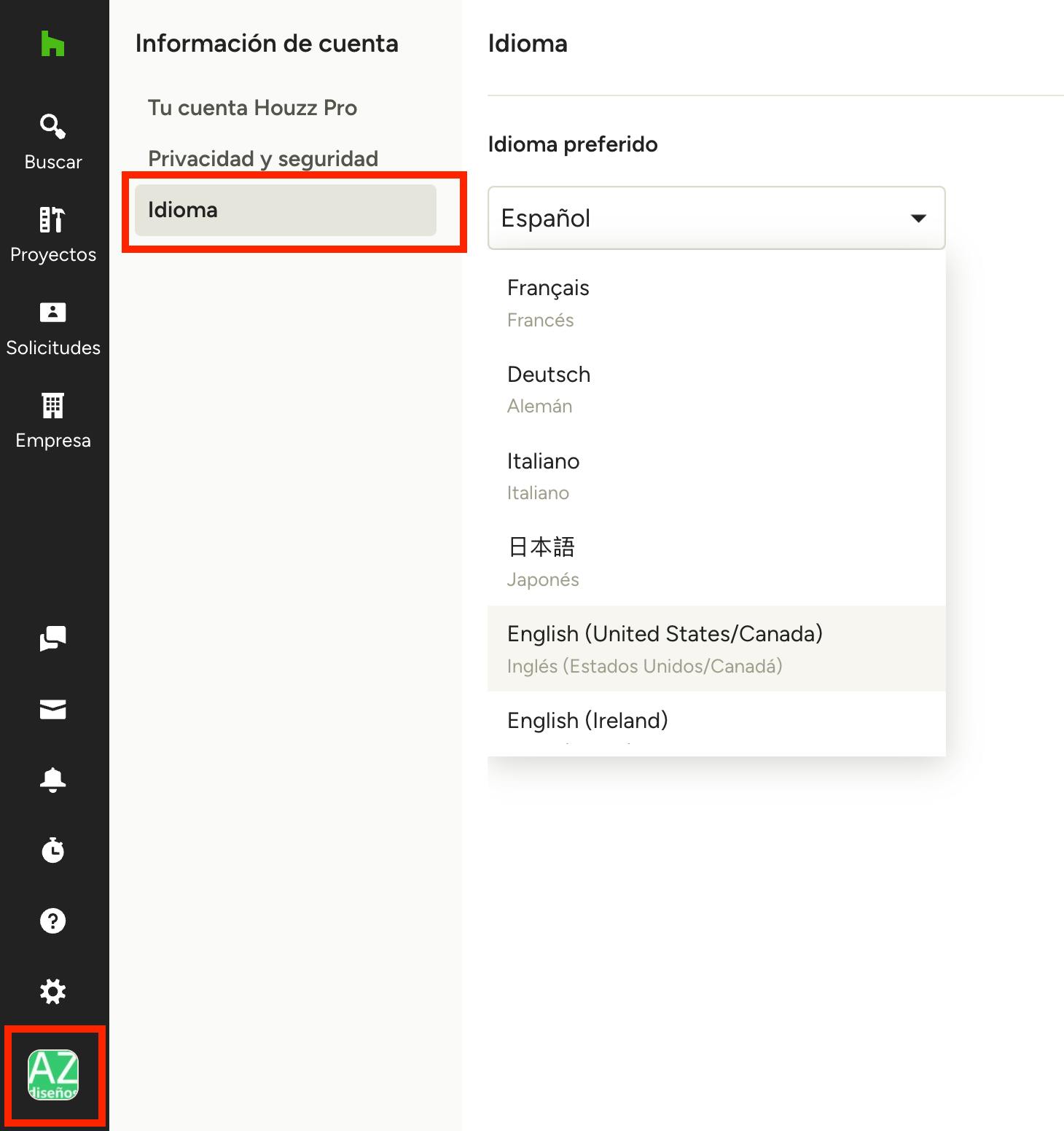Click the AZ diseños profile avatar
This screenshot has width=1064, height=1131.
[53, 1074]
